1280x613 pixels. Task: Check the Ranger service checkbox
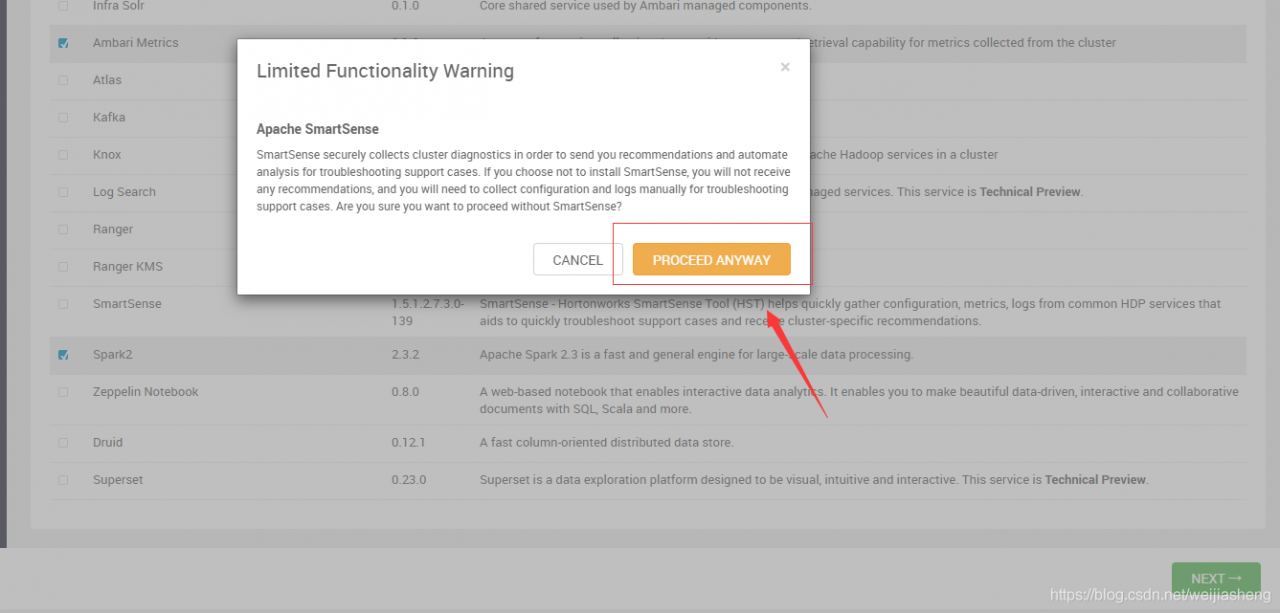[64, 230]
